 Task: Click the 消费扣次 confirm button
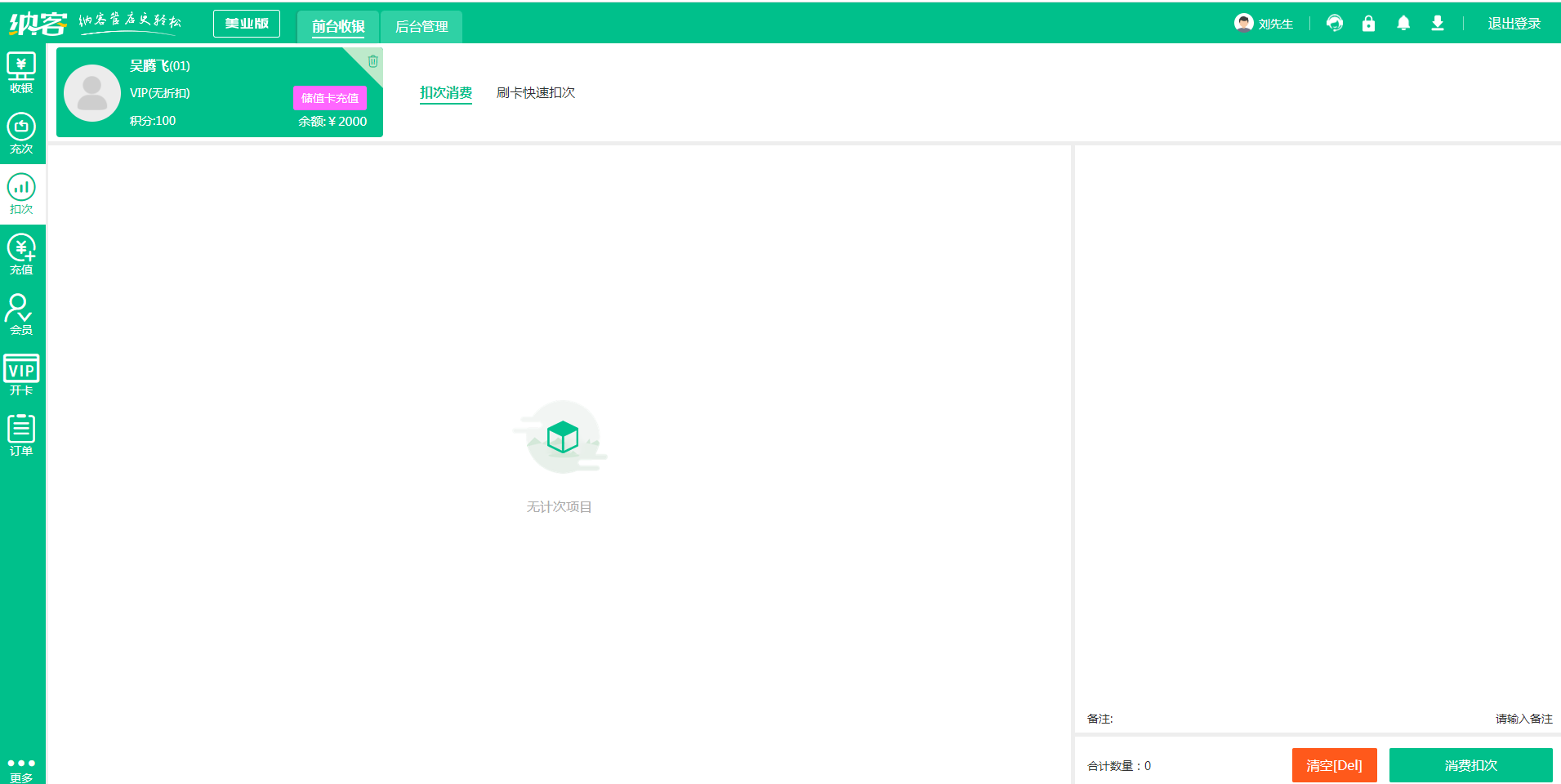1472,765
